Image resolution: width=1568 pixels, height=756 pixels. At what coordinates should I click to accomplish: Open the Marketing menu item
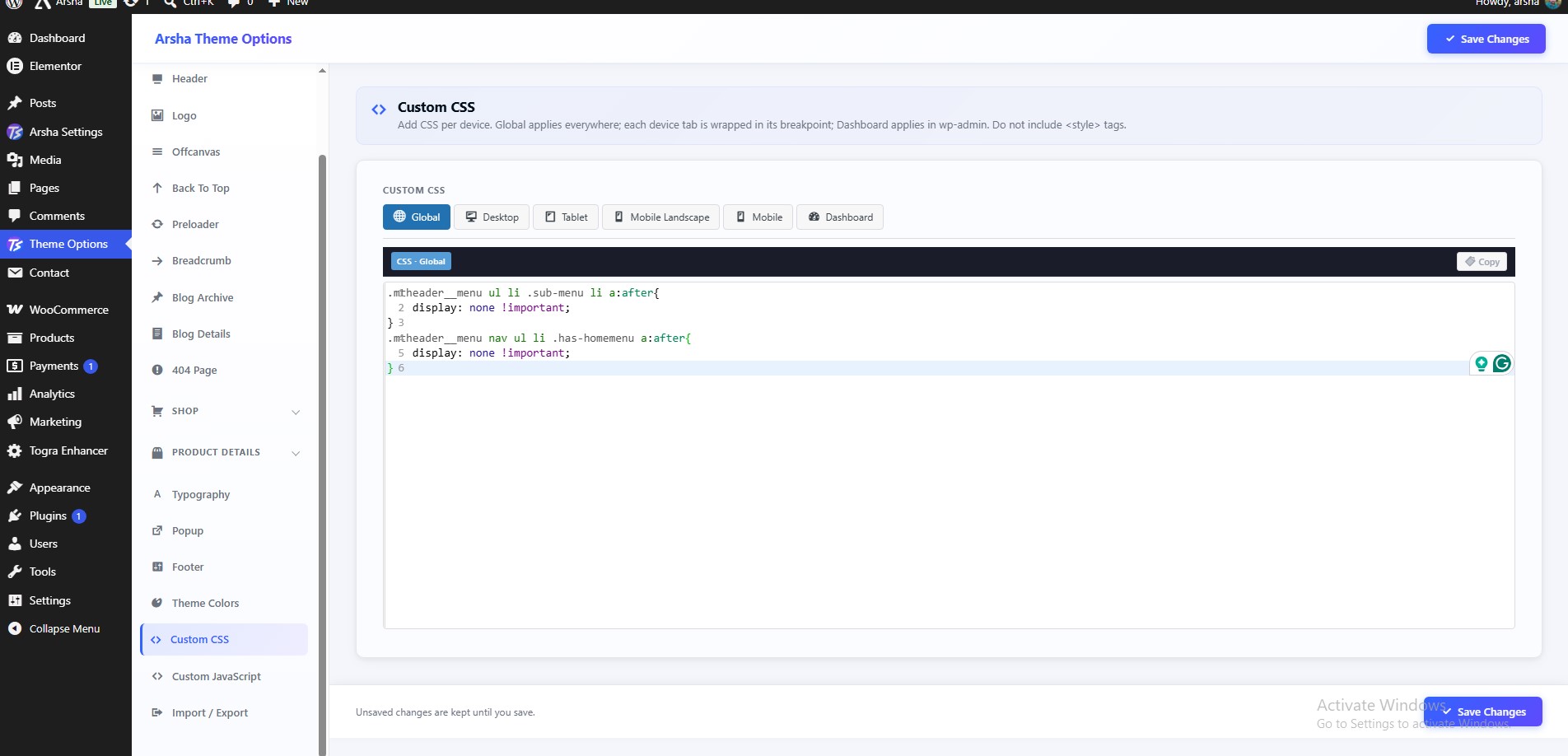tap(55, 422)
